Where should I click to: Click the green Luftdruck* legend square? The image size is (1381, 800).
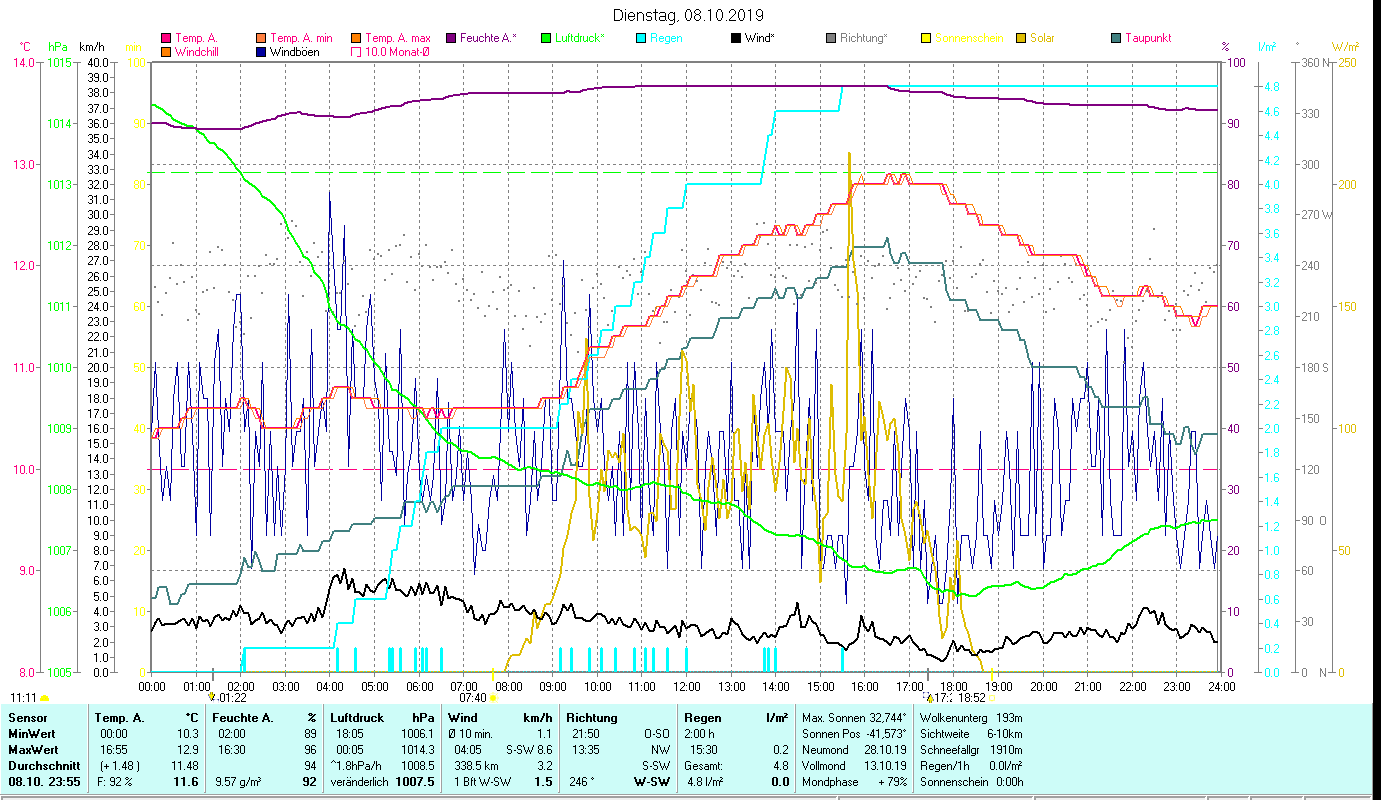coord(546,39)
